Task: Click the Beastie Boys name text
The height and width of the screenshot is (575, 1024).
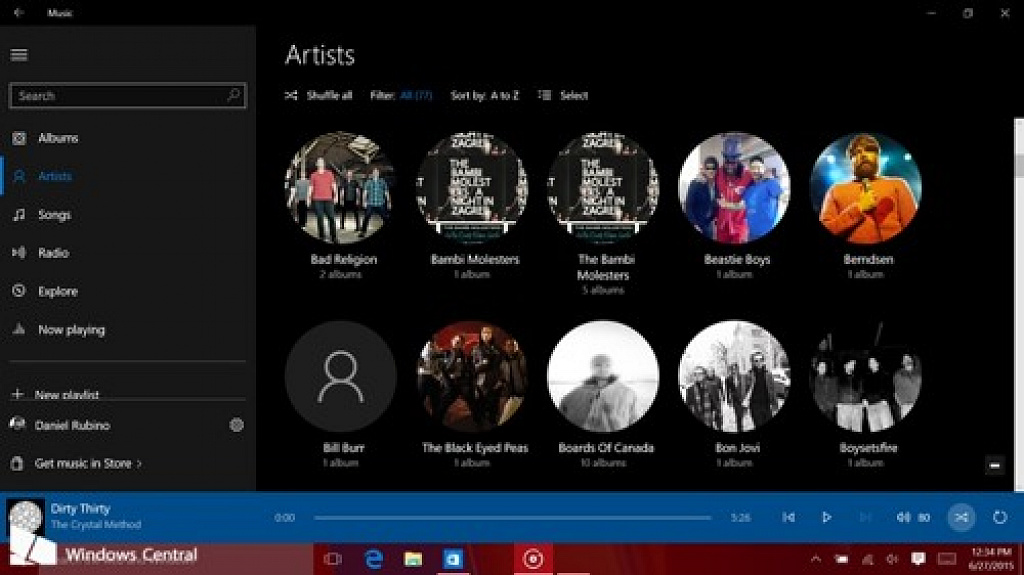Action: (x=737, y=259)
